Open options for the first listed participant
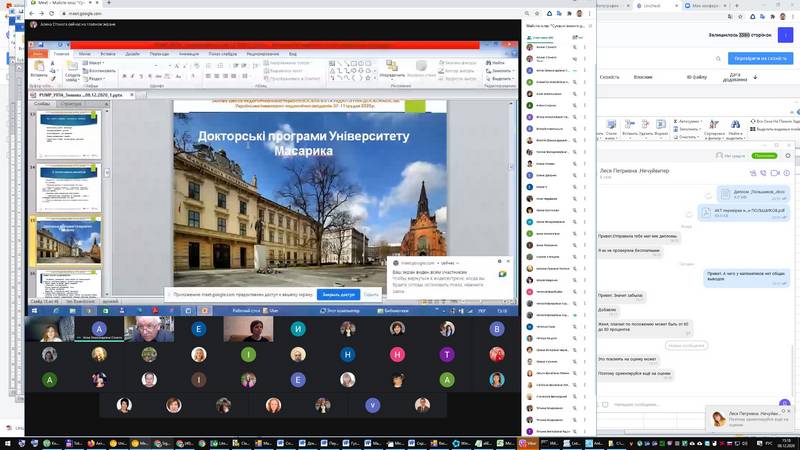 (x=585, y=47)
